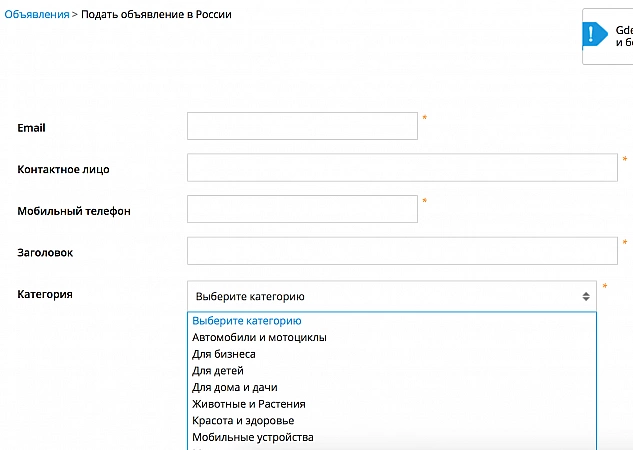Click the Email field label
This screenshot has height=450, width=633.
pyautogui.click(x=32, y=127)
